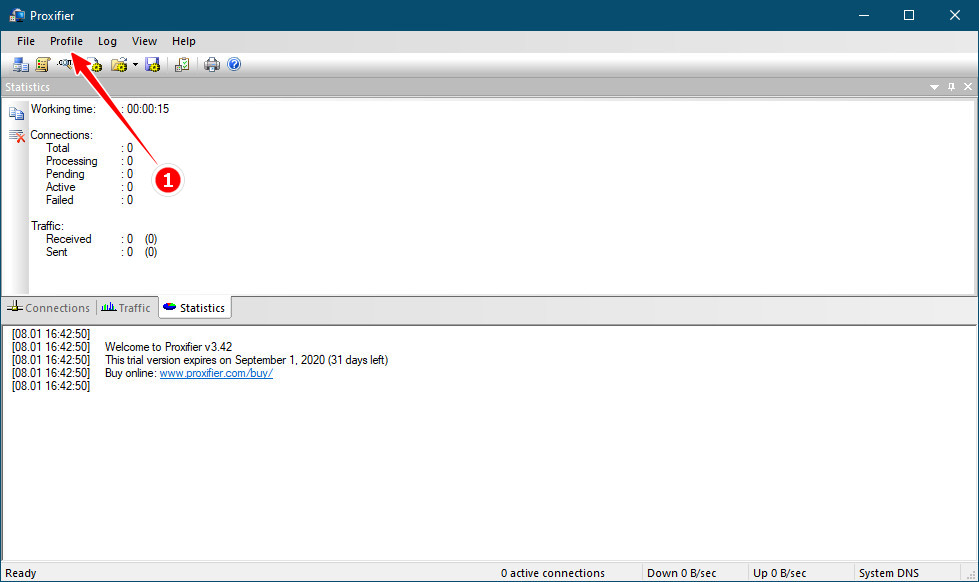Switch to the Connections tab
The image size is (979, 582).
point(49,308)
